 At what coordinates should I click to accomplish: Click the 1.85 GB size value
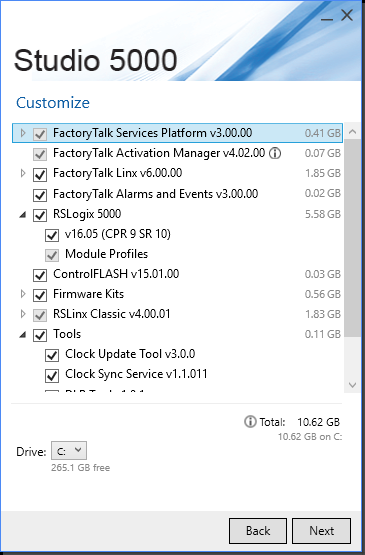coord(323,173)
